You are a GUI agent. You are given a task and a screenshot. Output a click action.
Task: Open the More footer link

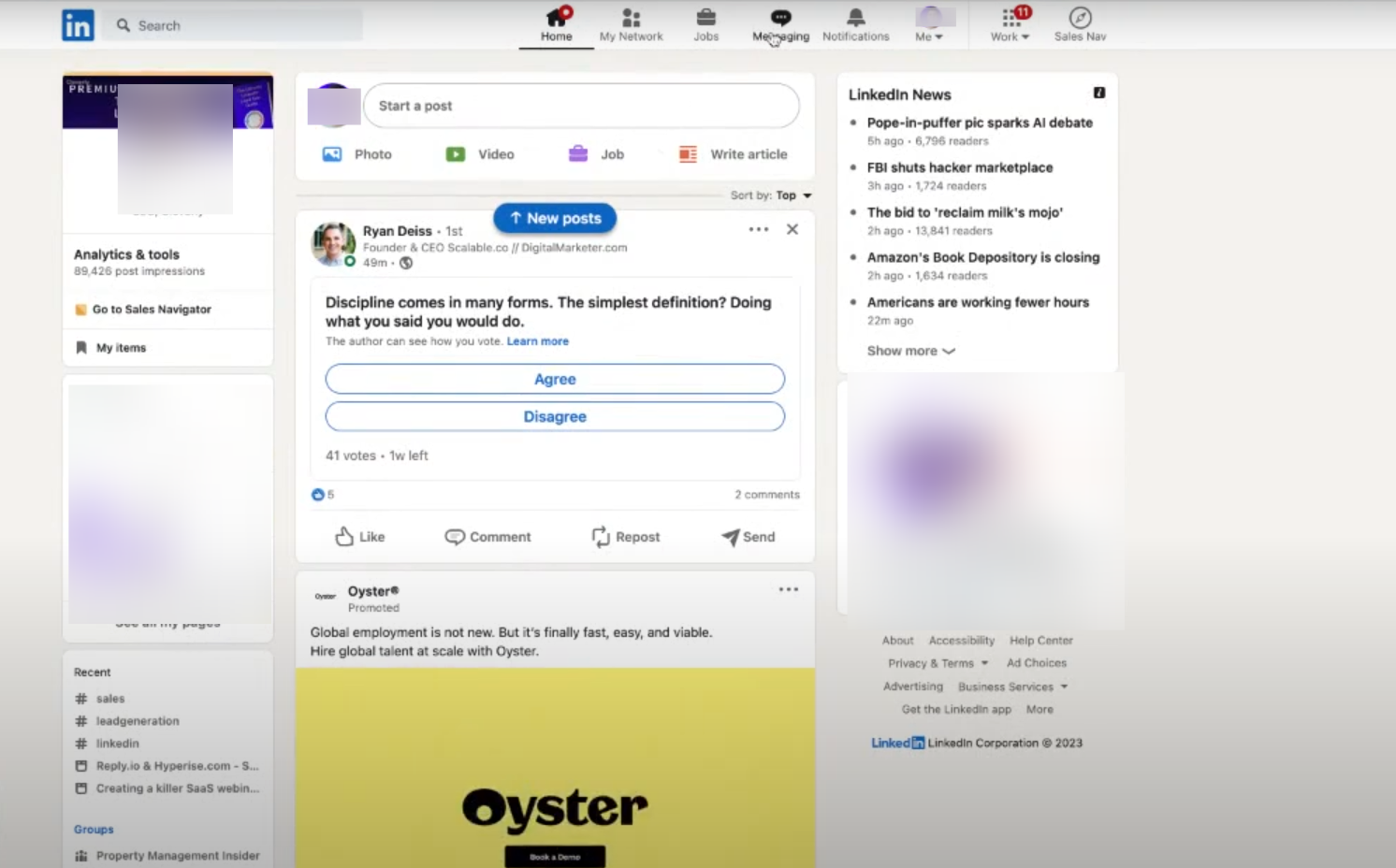[x=1040, y=710]
